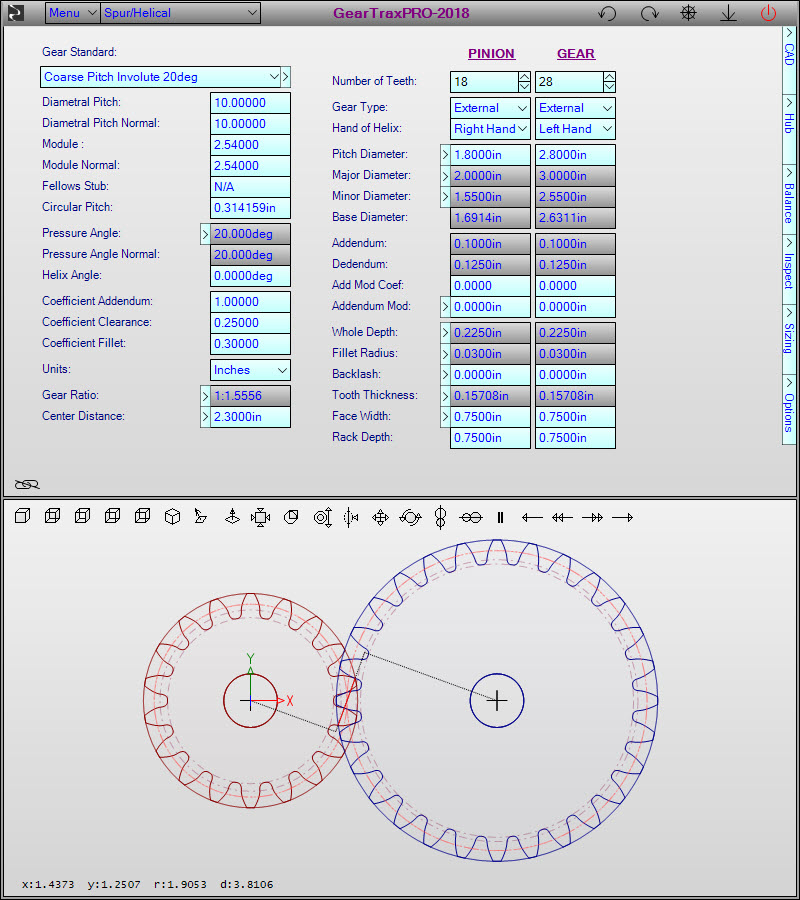Screen dimensions: 800x900
Task: Open the Menu dropdown
Action: (72, 13)
